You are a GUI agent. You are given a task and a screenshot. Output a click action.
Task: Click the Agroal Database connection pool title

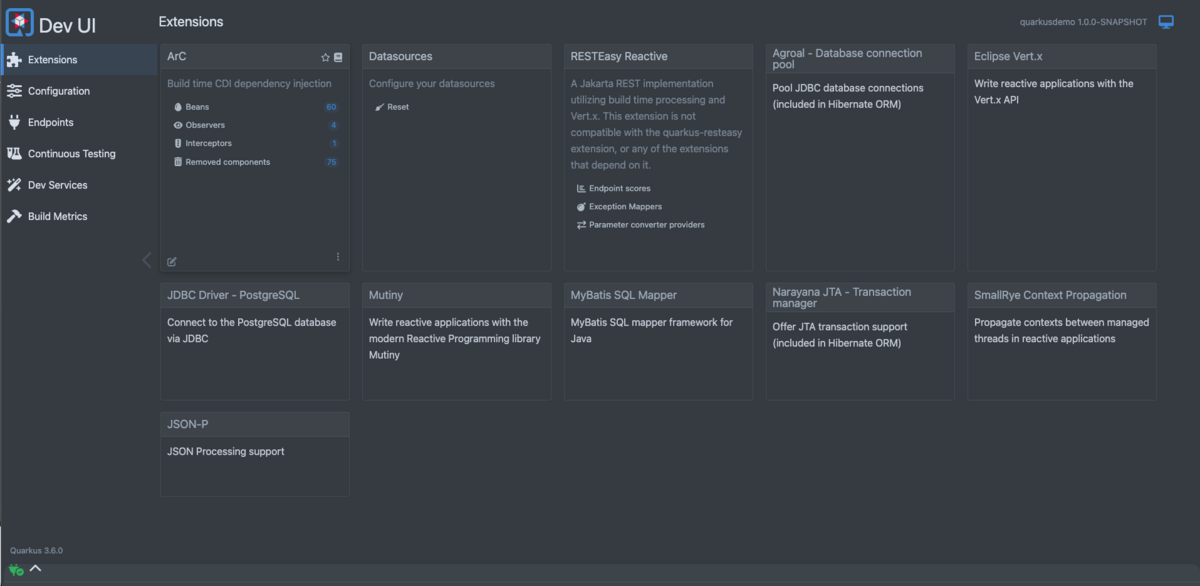pos(848,58)
